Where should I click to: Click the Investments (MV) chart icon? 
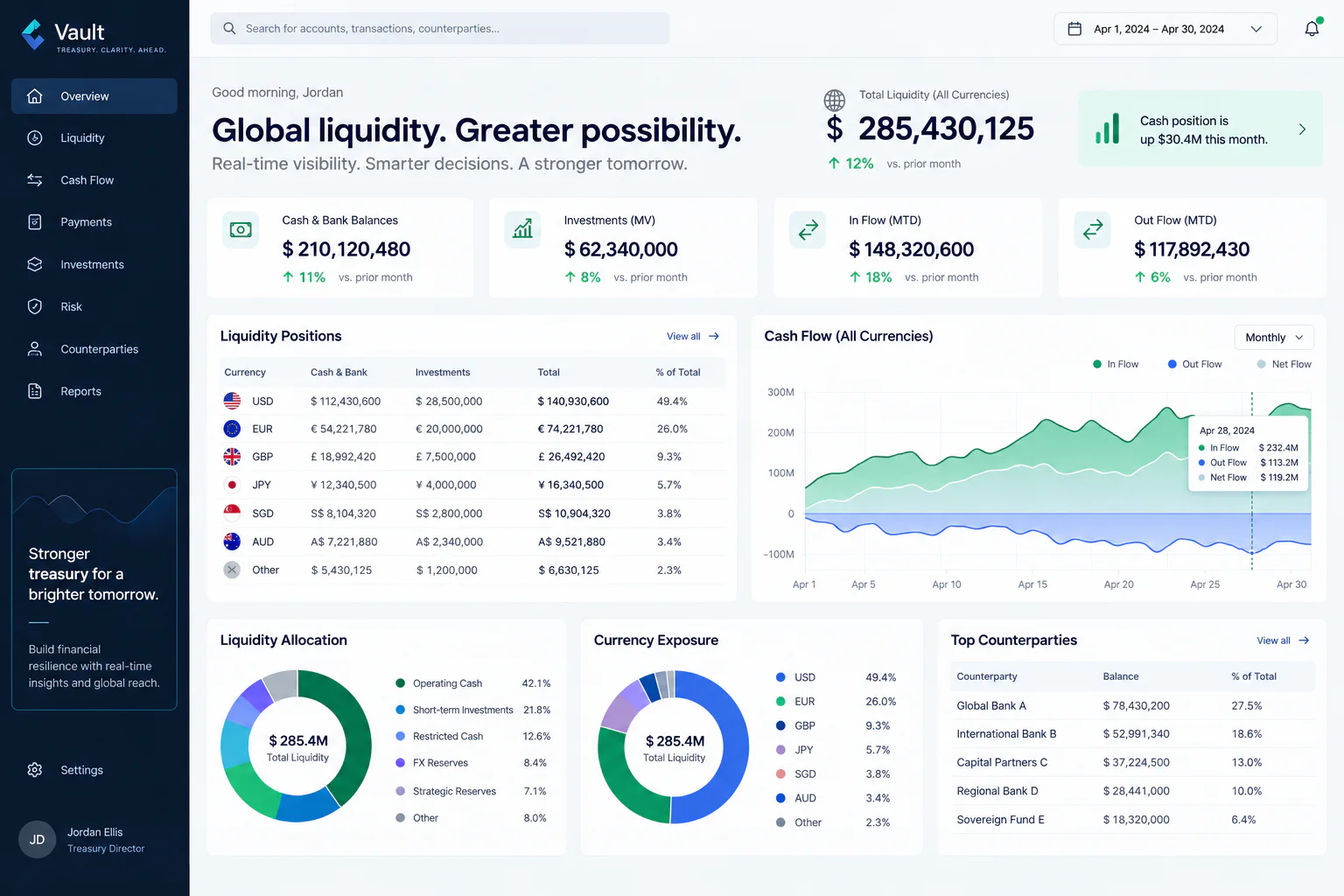[x=522, y=230]
